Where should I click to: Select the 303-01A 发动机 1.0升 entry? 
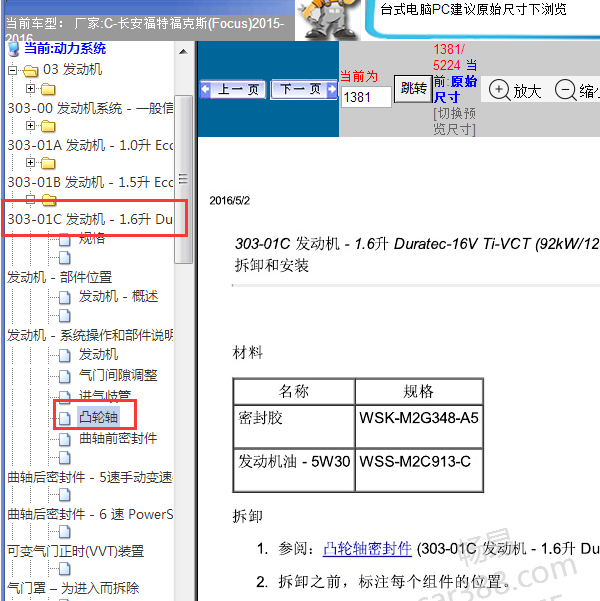[90, 145]
